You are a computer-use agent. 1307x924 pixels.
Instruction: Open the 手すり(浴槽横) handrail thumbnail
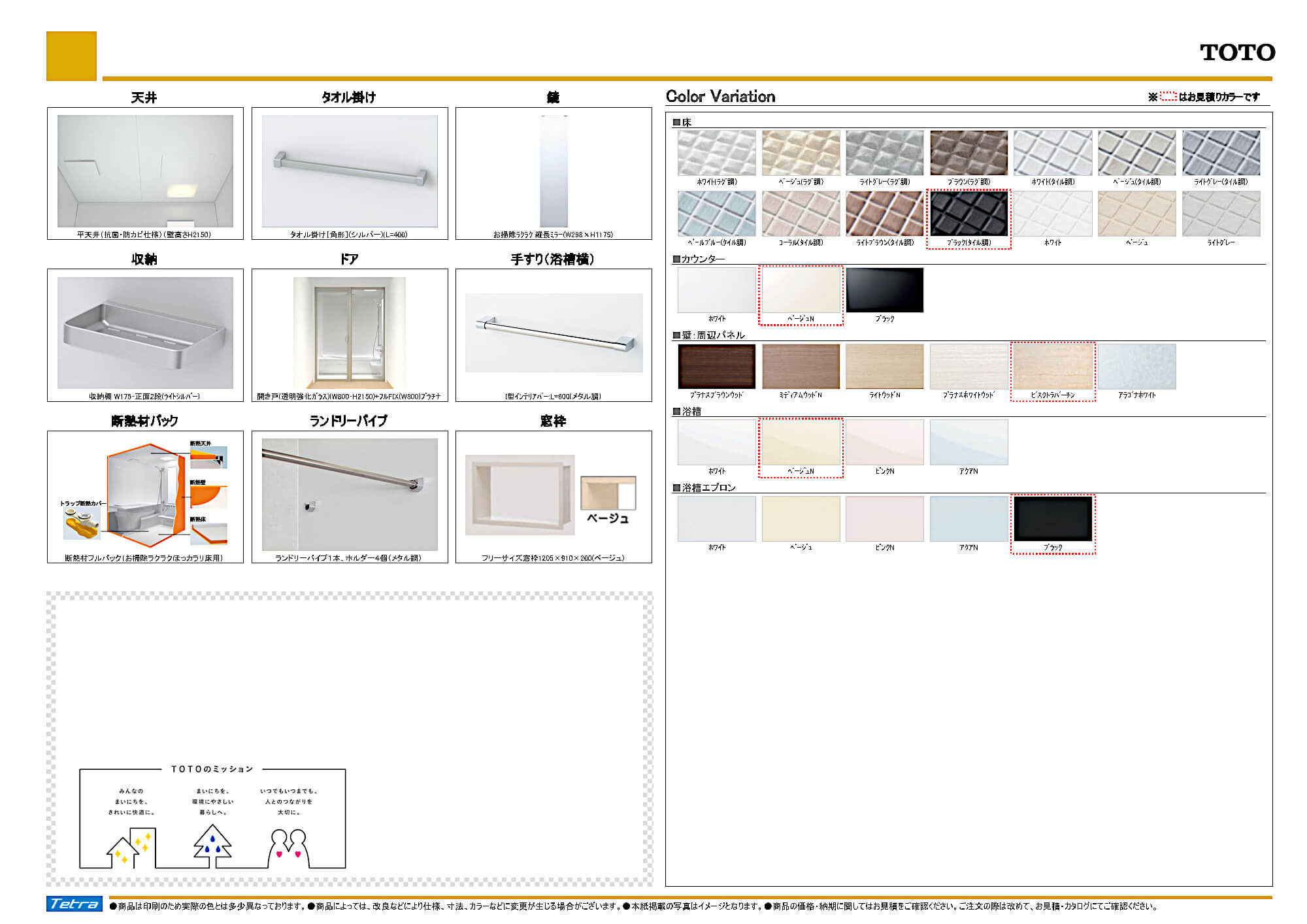coord(554,333)
